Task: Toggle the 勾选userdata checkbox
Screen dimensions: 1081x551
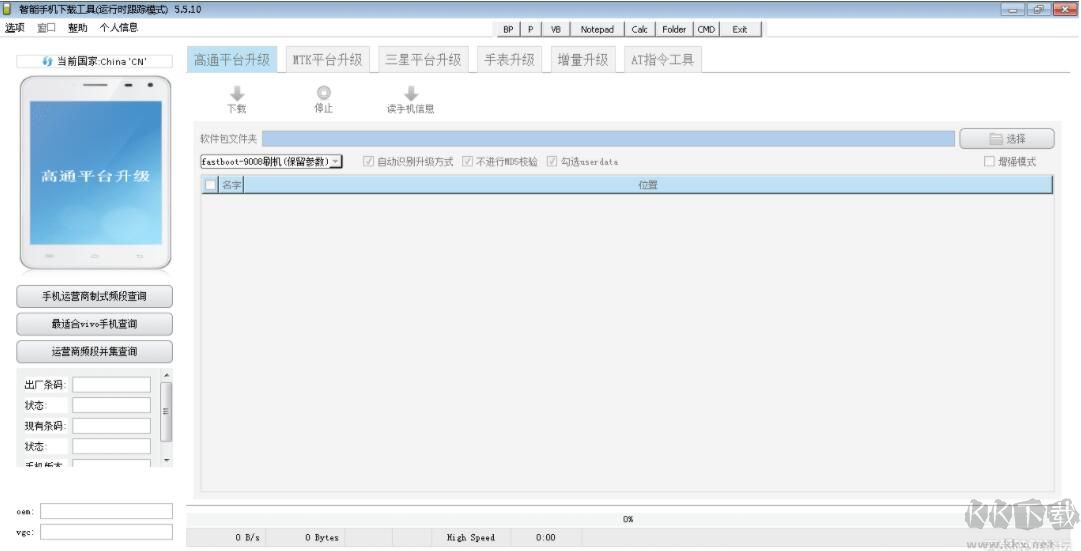Action: coord(552,161)
